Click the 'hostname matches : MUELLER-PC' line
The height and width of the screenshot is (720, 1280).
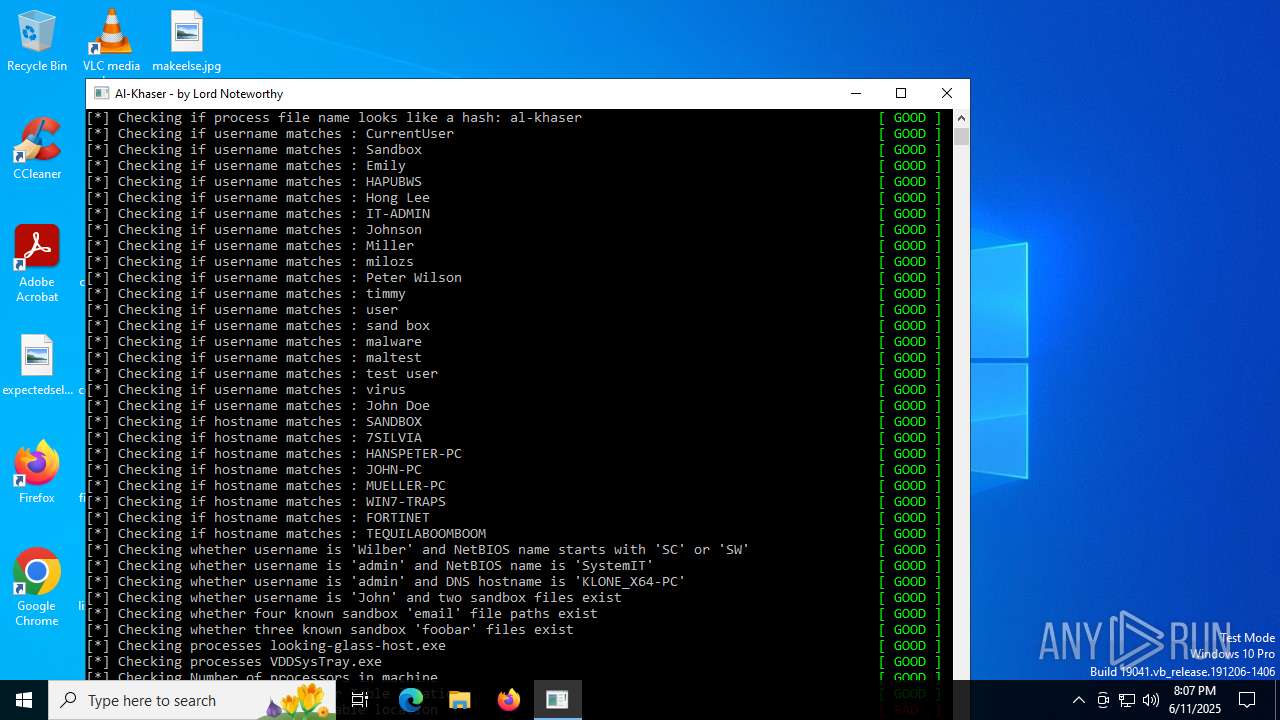[x=266, y=486]
